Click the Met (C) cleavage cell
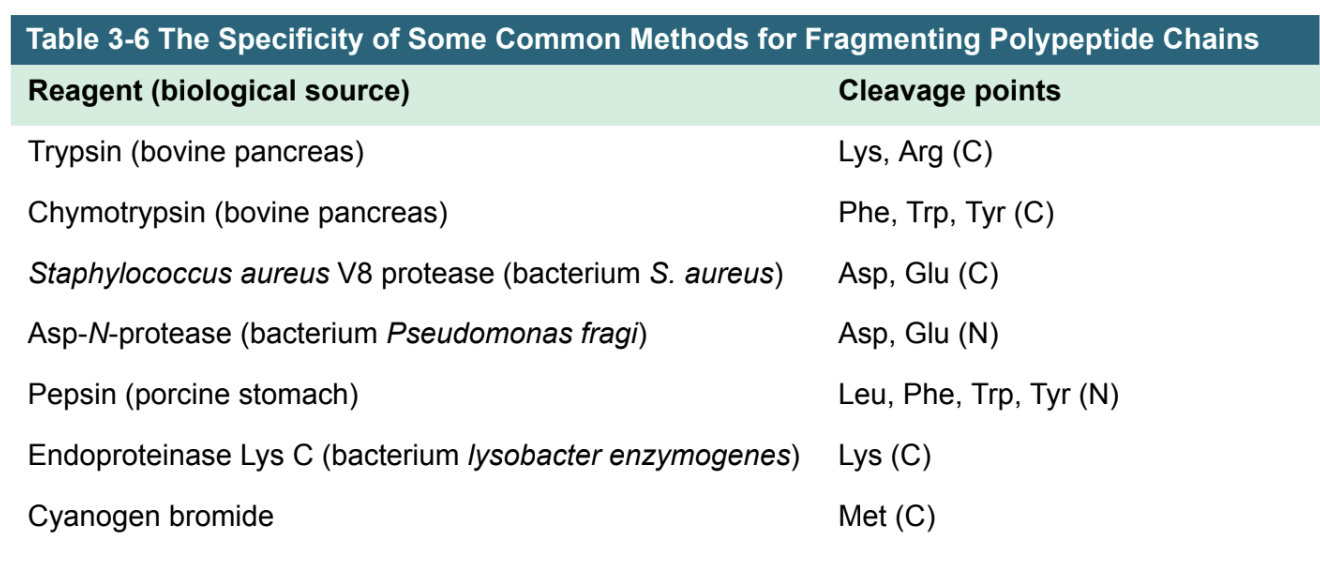Image resolution: width=1320 pixels, height=566 pixels. (x=886, y=516)
